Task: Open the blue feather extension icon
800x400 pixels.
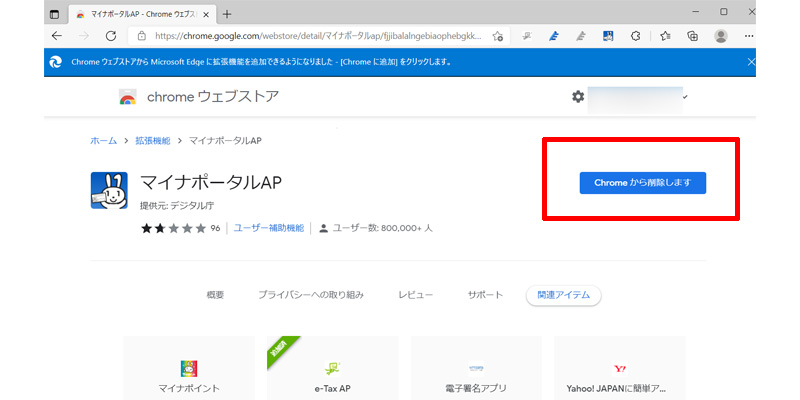Action: pyautogui.click(x=554, y=36)
